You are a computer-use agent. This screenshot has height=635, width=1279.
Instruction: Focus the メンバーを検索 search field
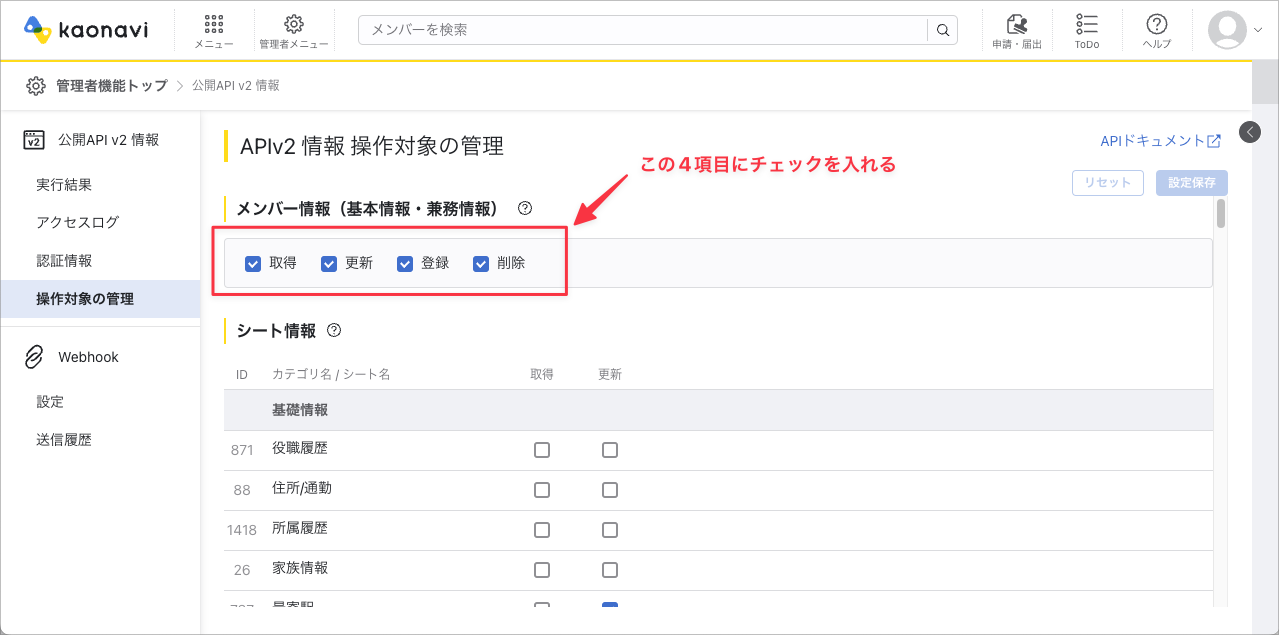click(x=643, y=30)
